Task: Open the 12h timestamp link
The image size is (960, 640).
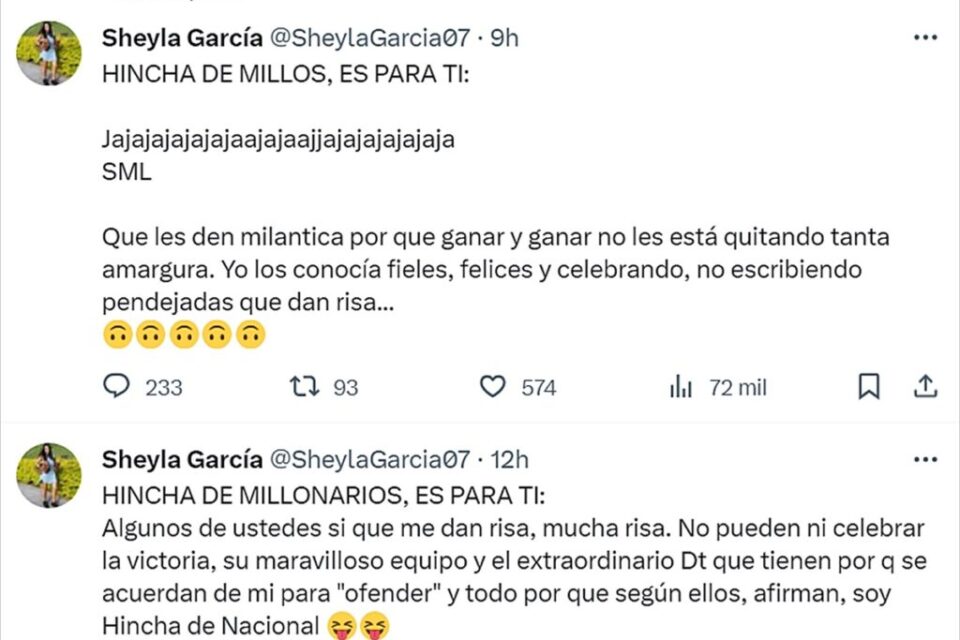Action: click(511, 460)
